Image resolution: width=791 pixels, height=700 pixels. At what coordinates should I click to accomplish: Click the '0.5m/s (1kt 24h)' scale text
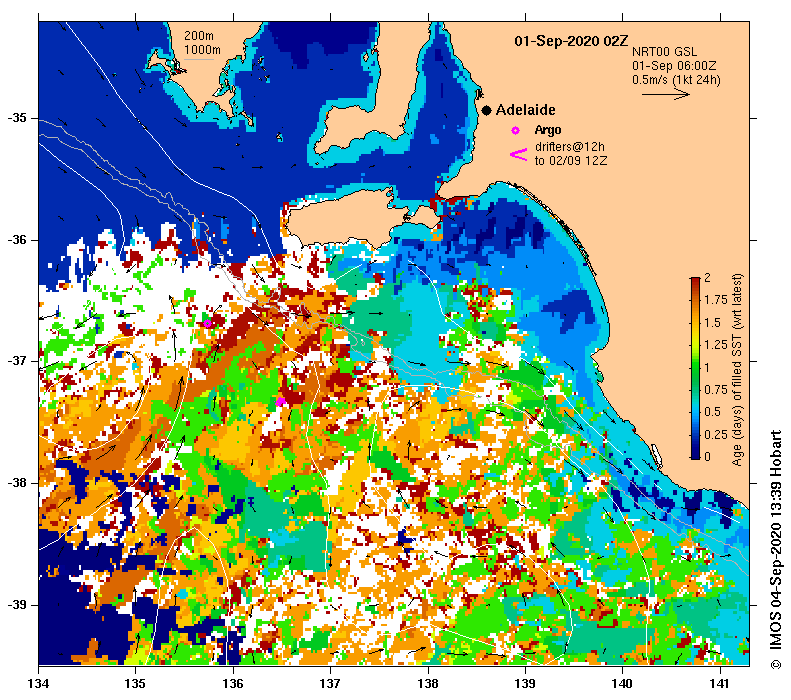[676, 80]
